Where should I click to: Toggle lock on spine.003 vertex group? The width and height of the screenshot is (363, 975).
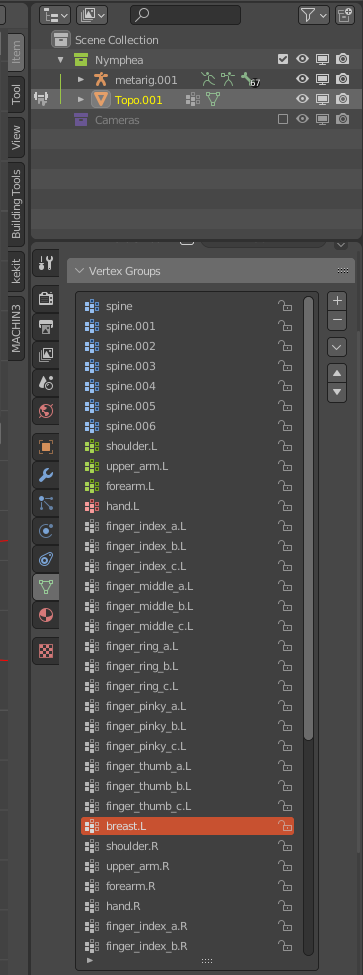(x=285, y=366)
